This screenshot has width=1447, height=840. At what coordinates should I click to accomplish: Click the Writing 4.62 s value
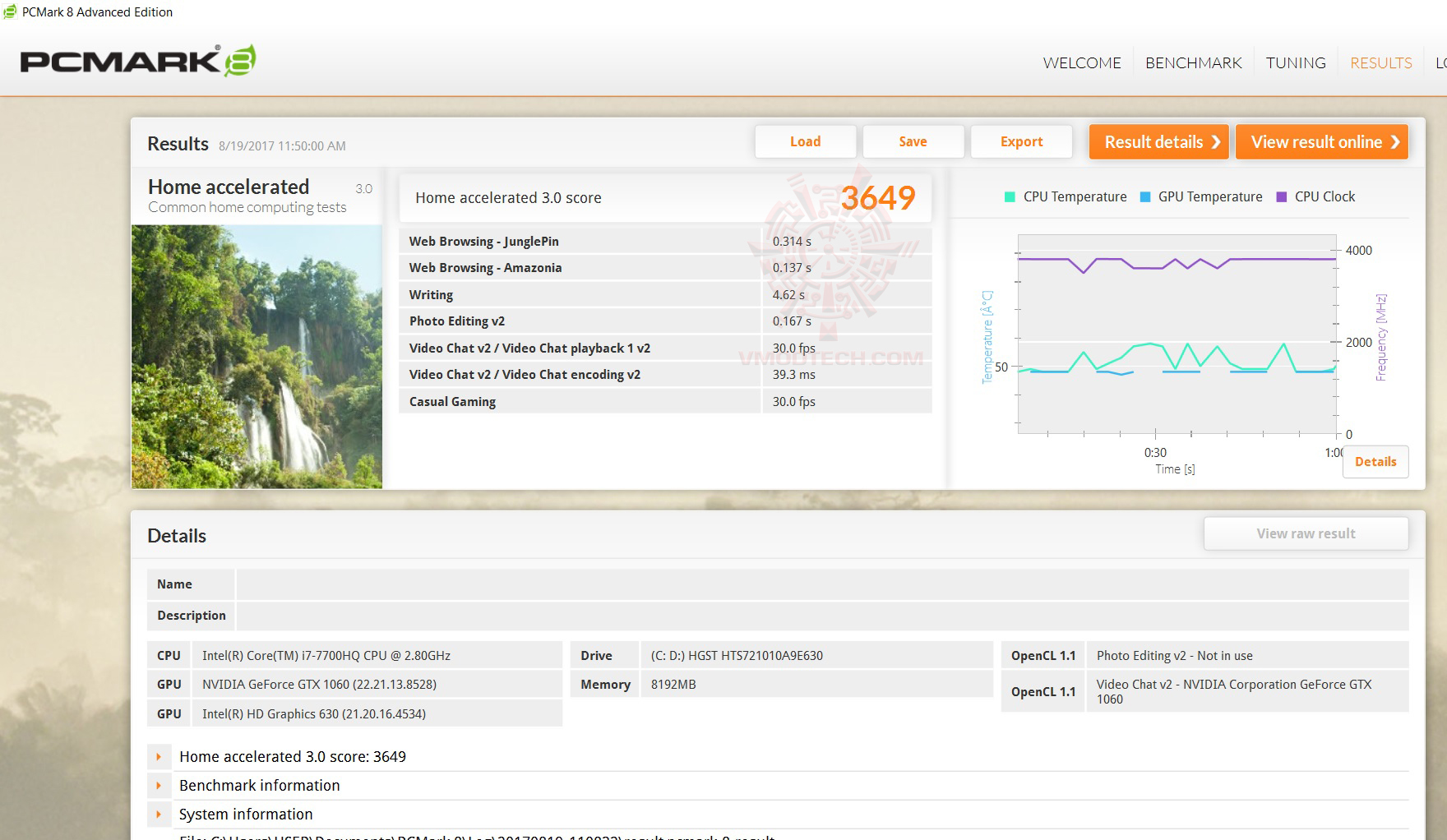point(788,294)
